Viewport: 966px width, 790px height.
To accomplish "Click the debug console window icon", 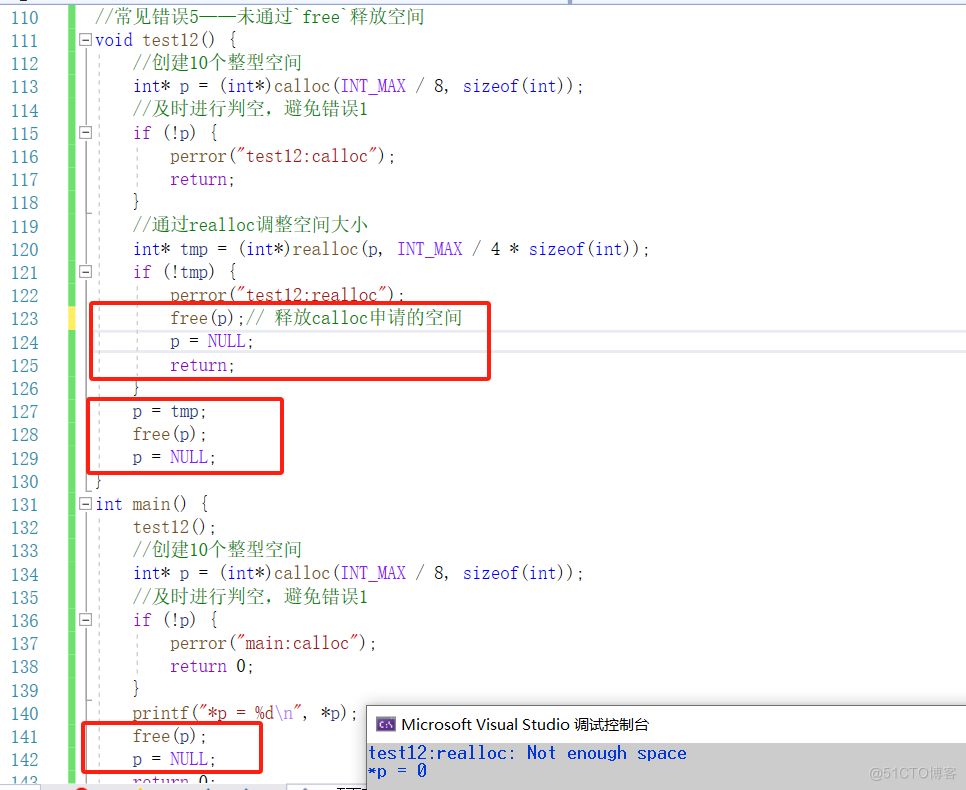I will [x=386, y=724].
